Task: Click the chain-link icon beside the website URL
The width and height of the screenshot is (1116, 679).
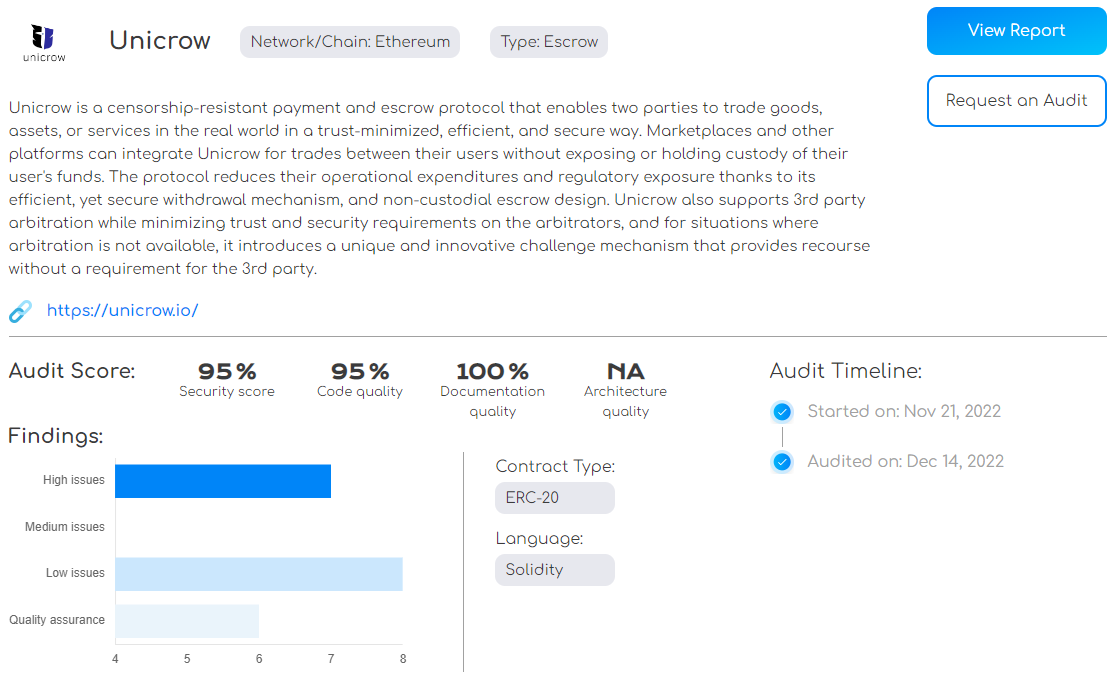Action: (x=20, y=311)
